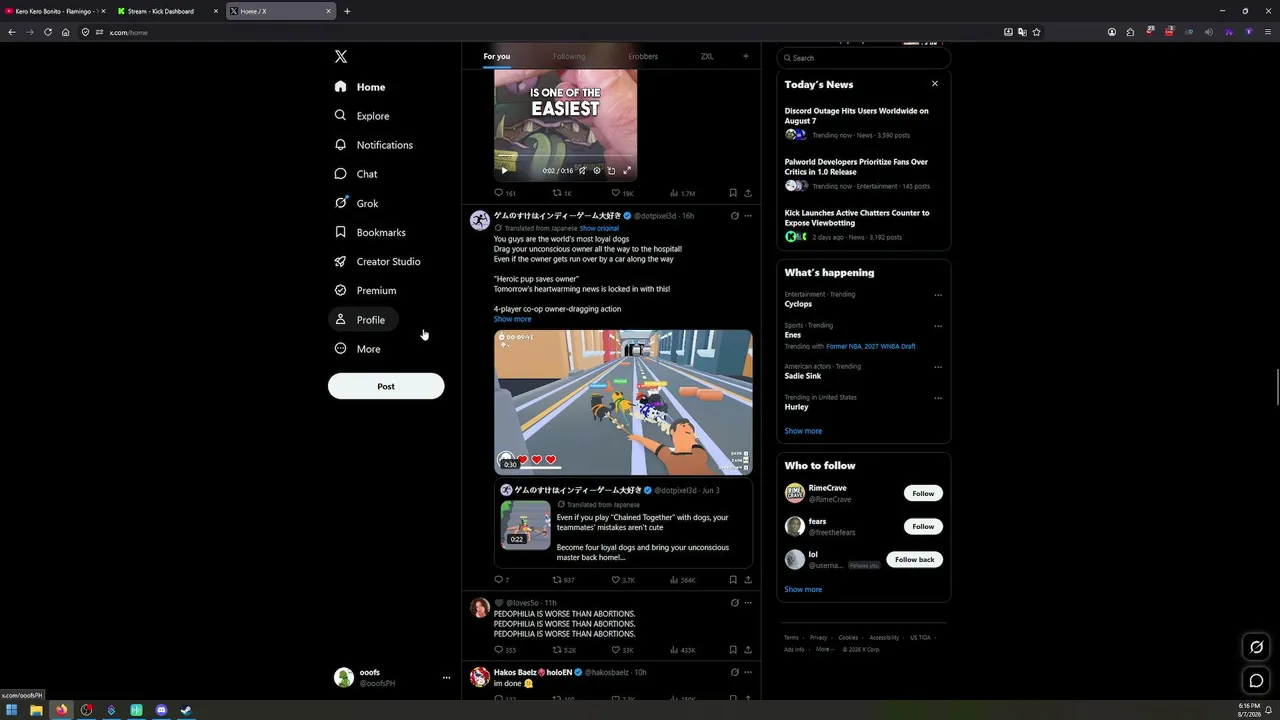Launch Grok from the sidebar
The width and height of the screenshot is (1280, 720).
[x=357, y=203]
